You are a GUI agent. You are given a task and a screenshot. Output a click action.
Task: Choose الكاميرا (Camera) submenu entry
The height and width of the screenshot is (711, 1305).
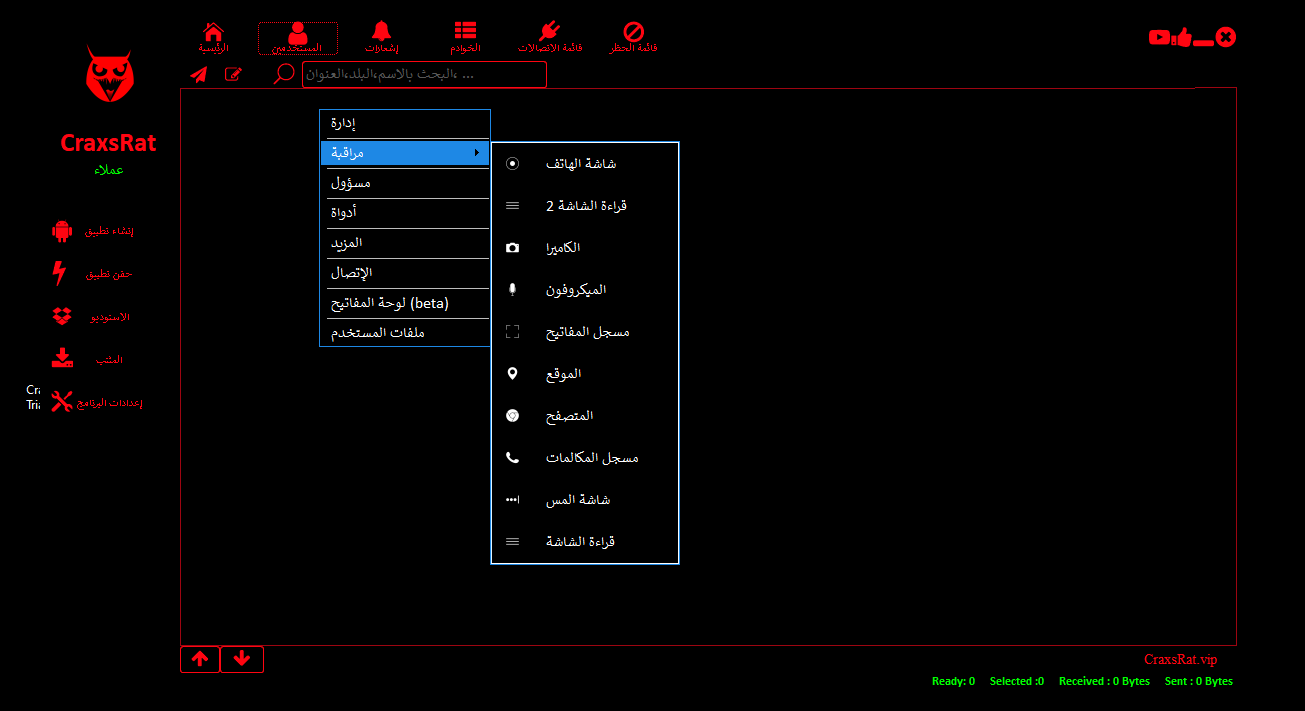(585, 248)
